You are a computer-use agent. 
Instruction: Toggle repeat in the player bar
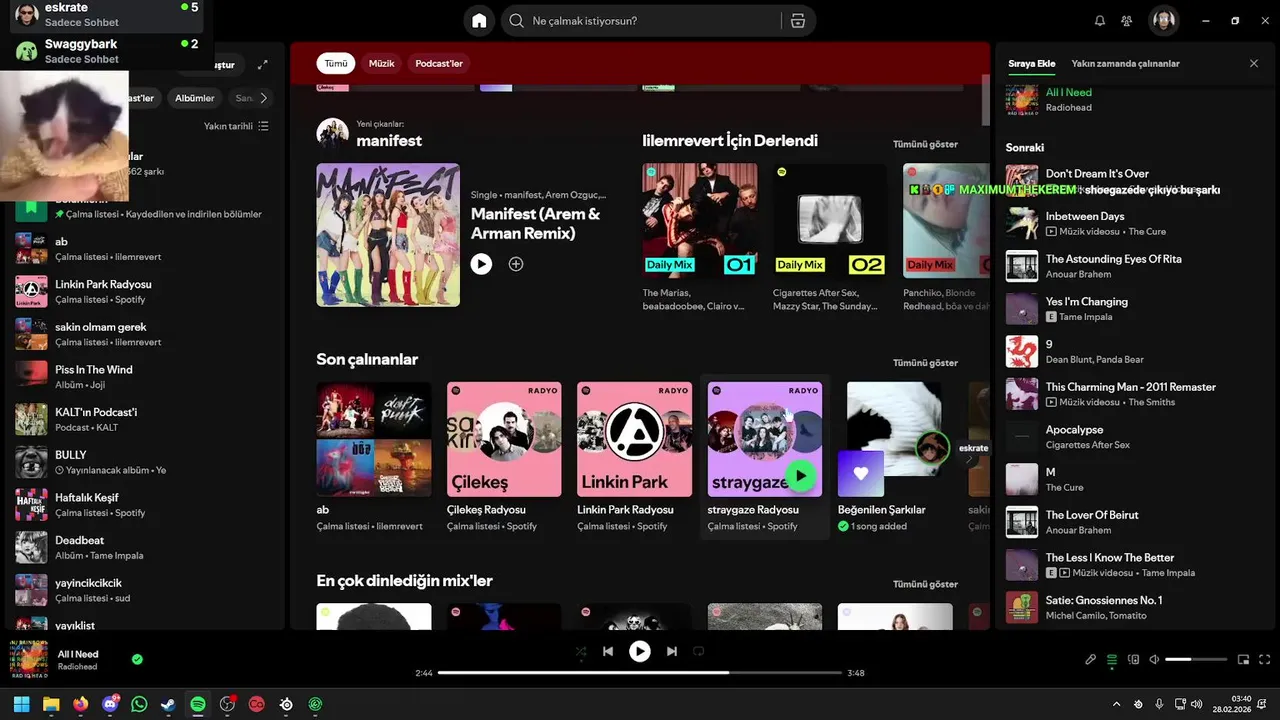click(699, 651)
